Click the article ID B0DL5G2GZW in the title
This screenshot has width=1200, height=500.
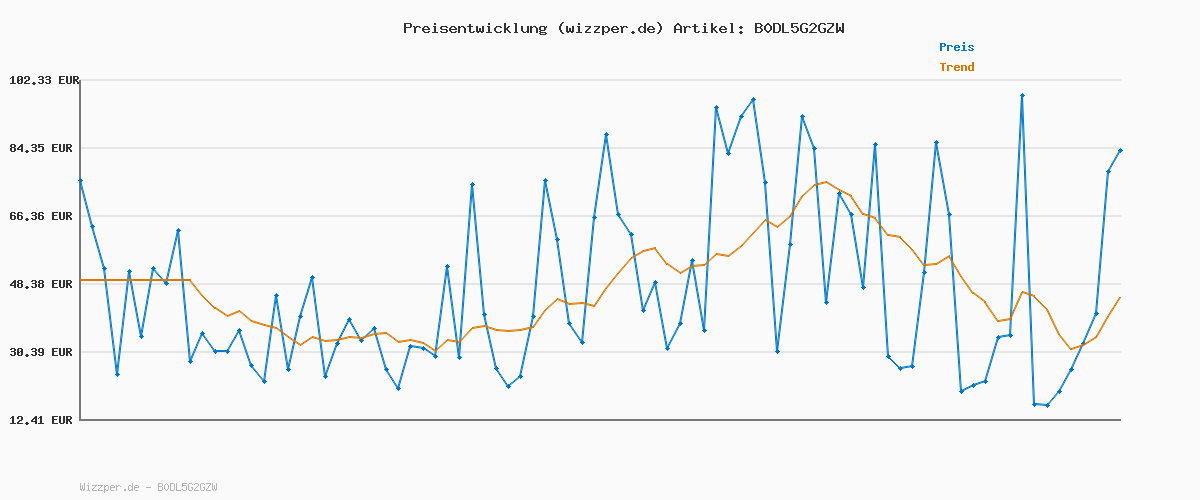click(x=798, y=28)
